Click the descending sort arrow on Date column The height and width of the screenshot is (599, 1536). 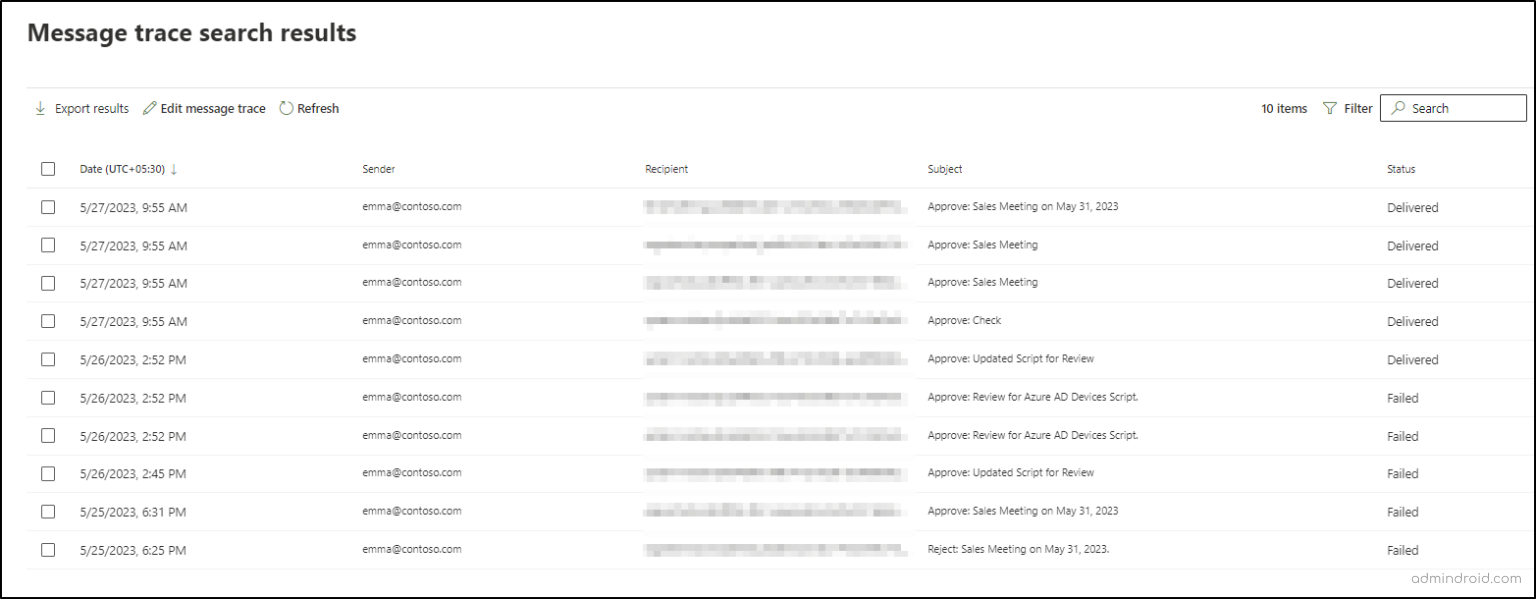coord(174,169)
